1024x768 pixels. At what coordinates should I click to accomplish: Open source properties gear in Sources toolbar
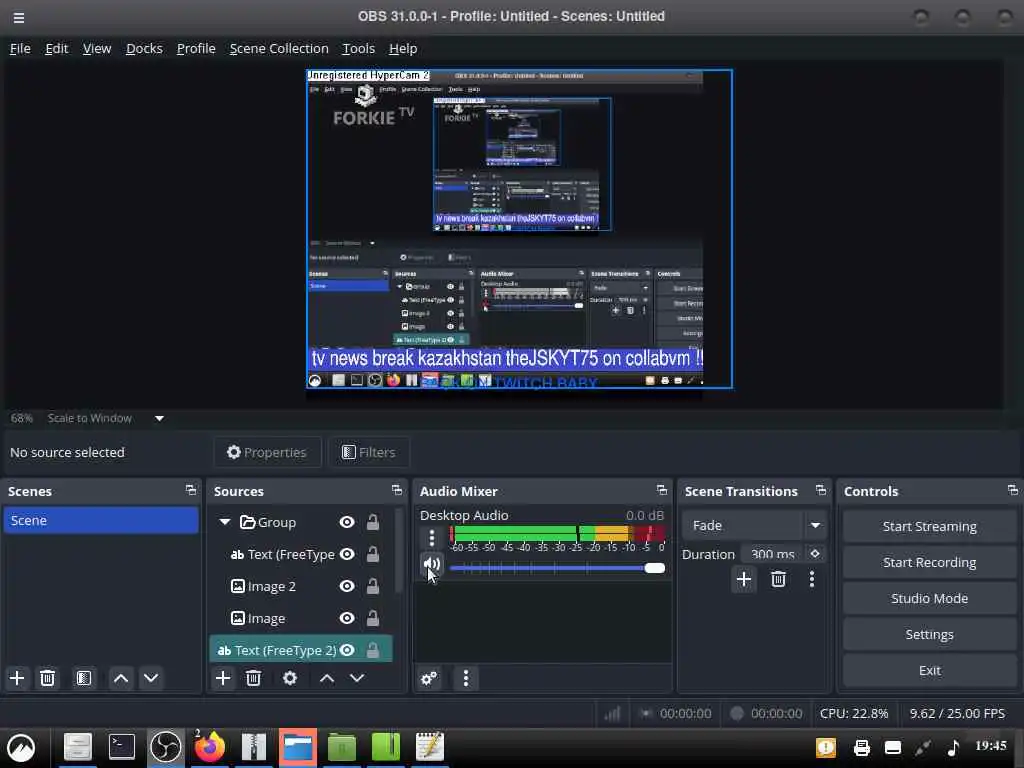tap(290, 678)
